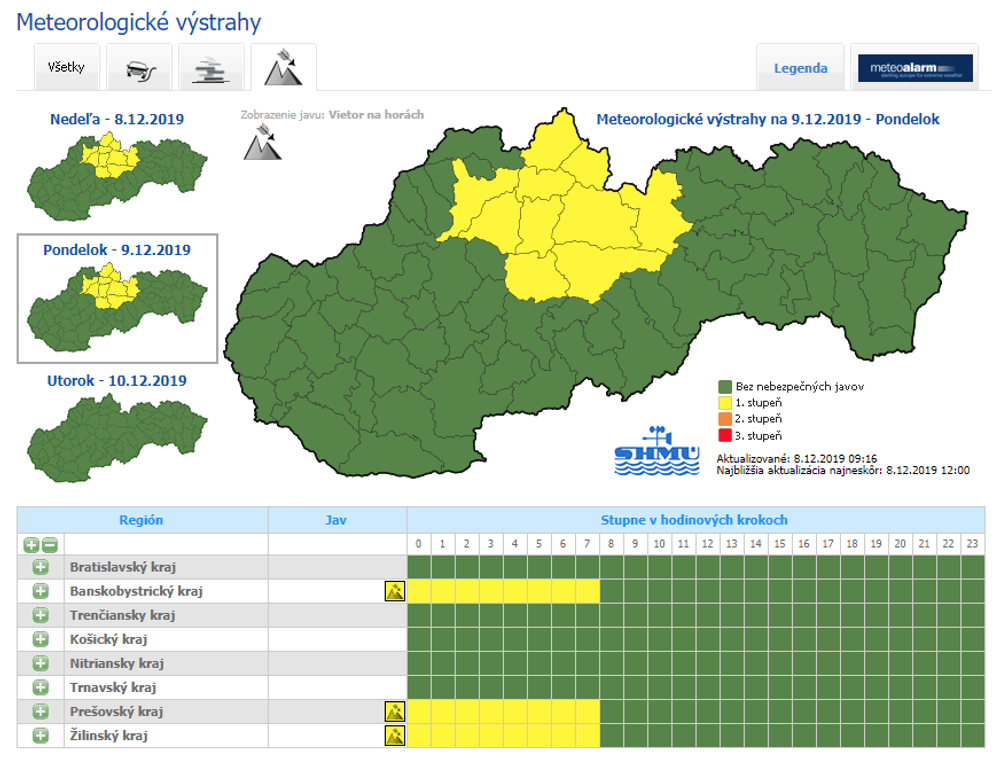This screenshot has width=1000, height=768.
Task: Click the warning icon next to Prešovský kraj
Action: tap(395, 711)
